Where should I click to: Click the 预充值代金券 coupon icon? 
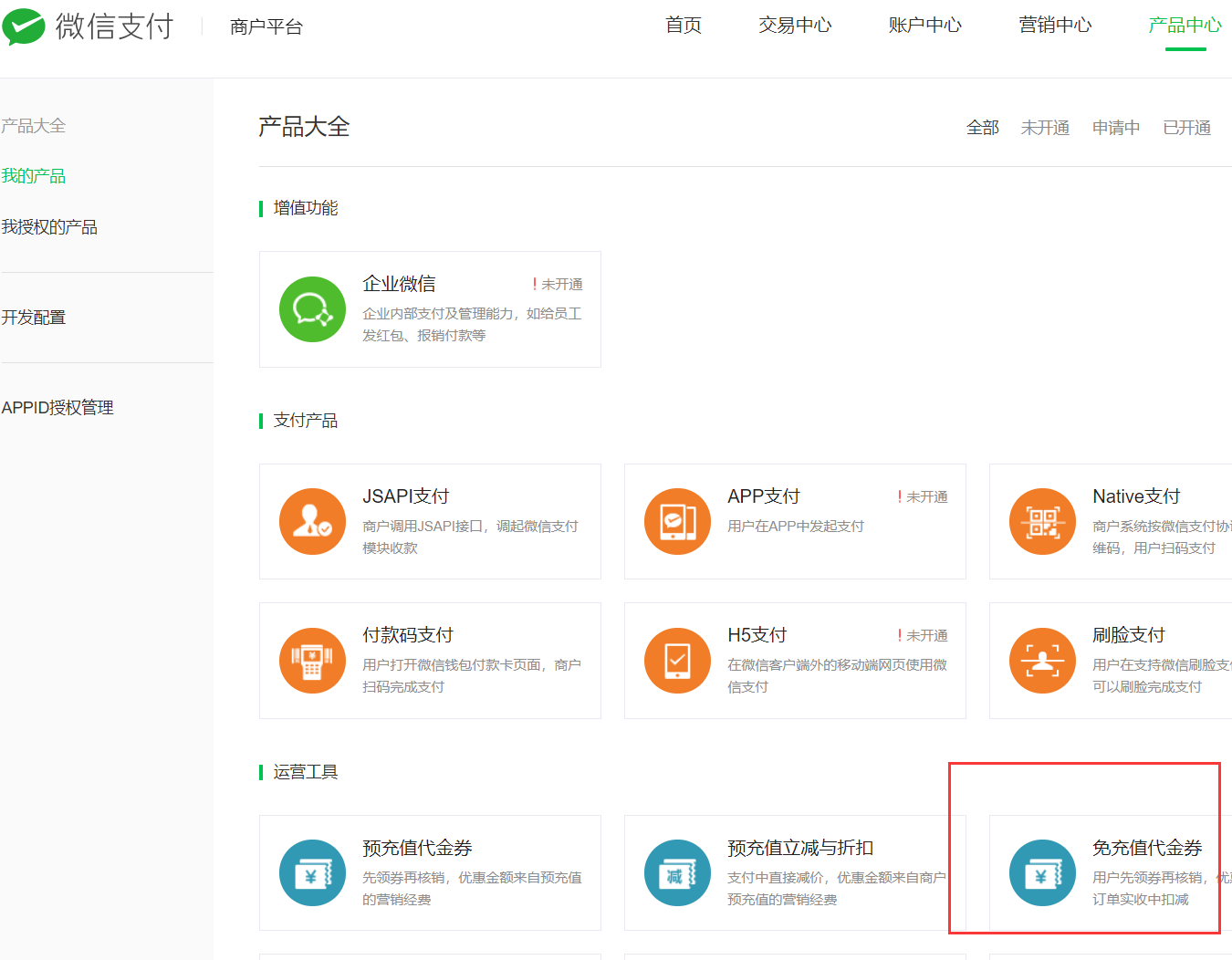tap(312, 873)
